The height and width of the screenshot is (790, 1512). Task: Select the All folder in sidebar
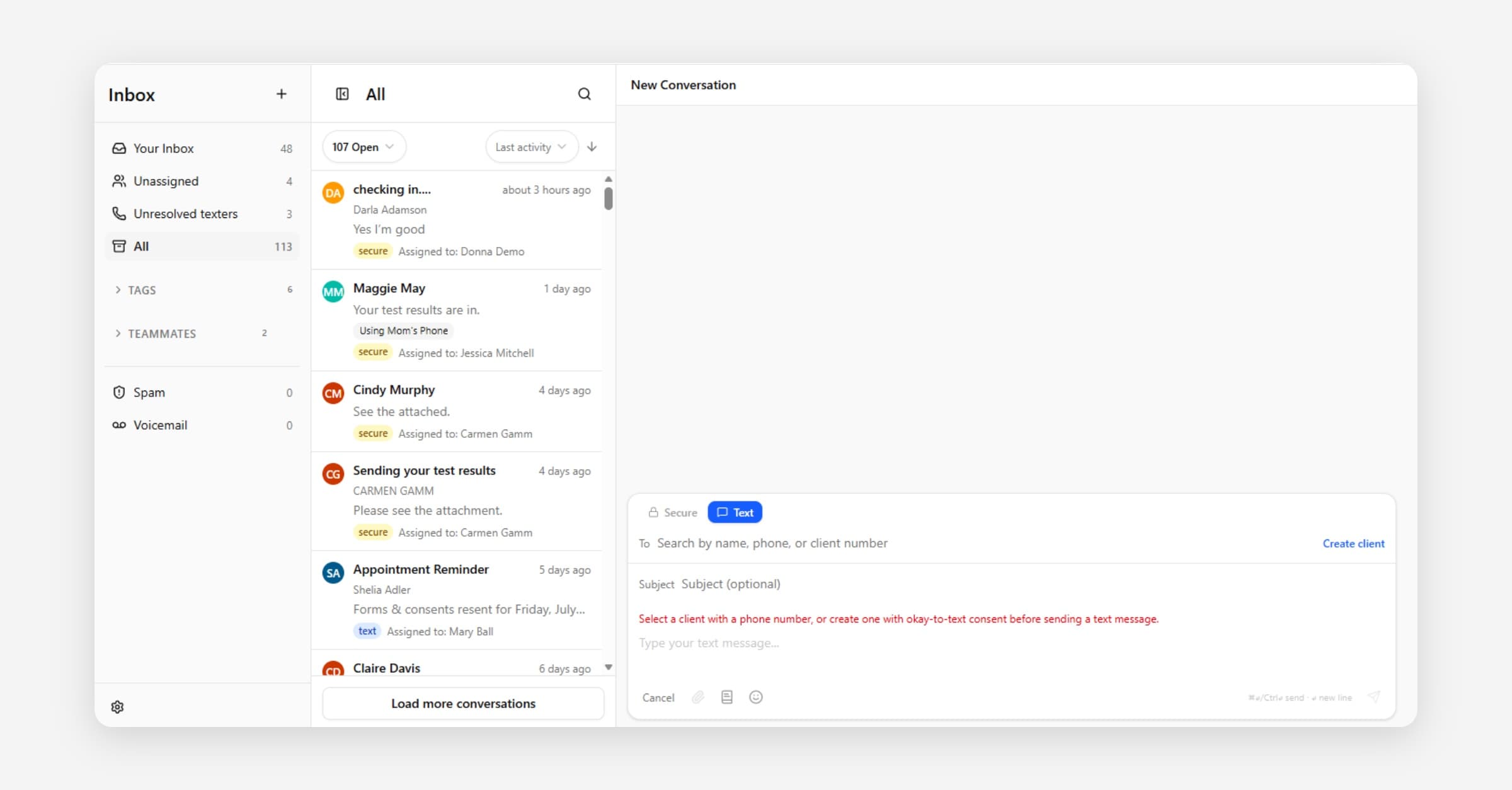202,246
